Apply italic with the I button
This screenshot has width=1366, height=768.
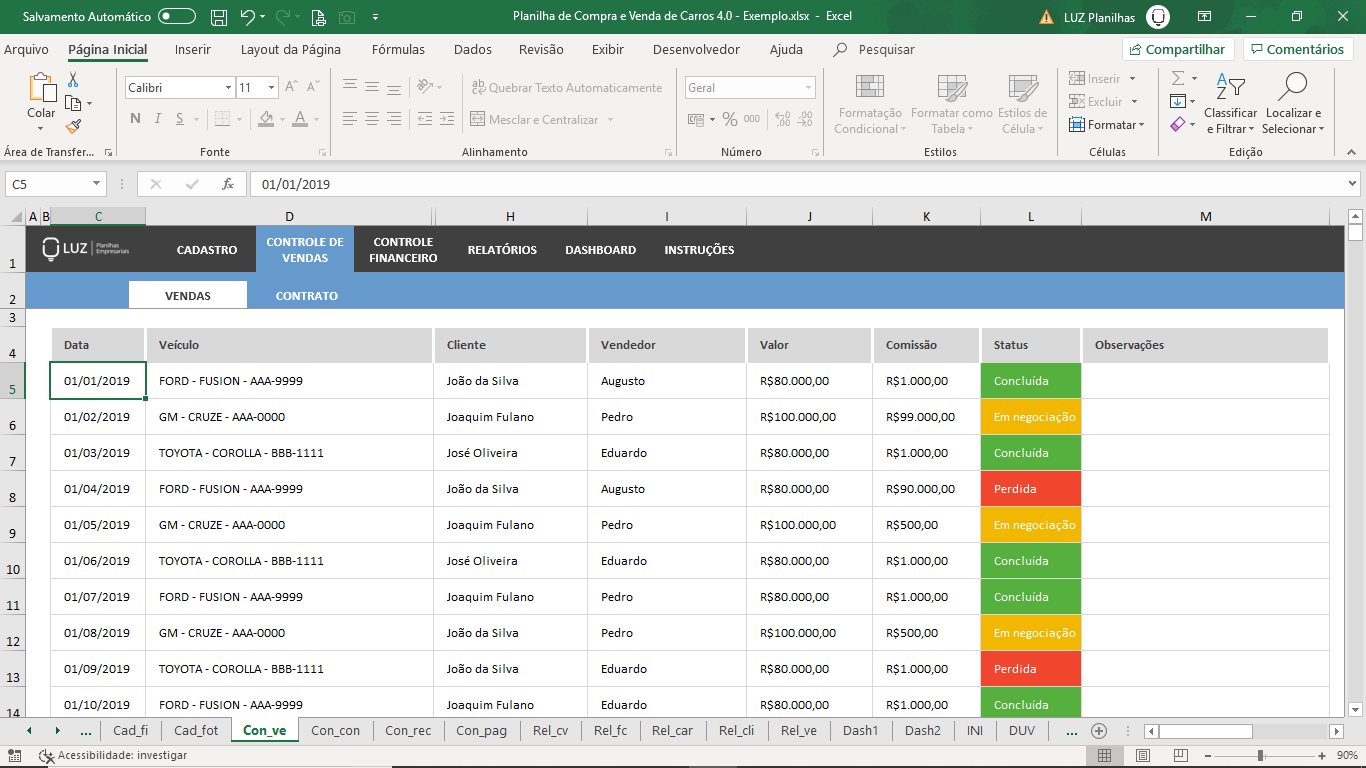(157, 119)
